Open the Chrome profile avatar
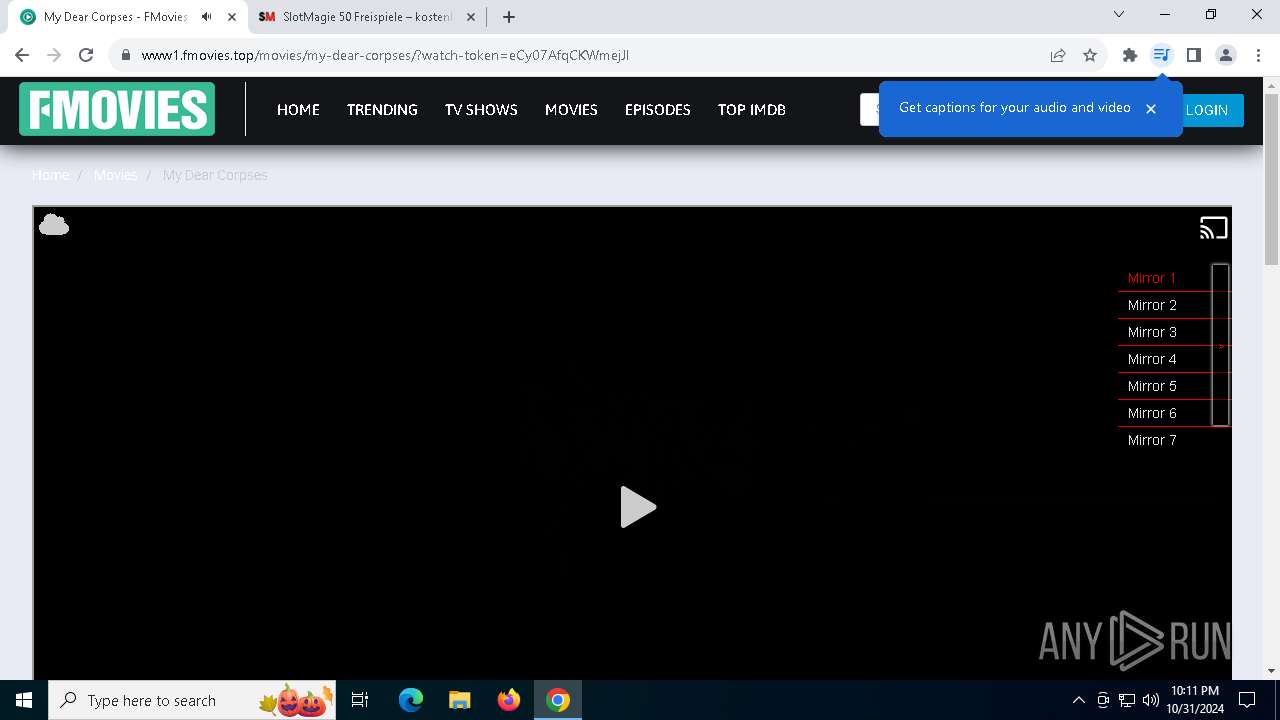This screenshot has height=720, width=1280. (1226, 55)
